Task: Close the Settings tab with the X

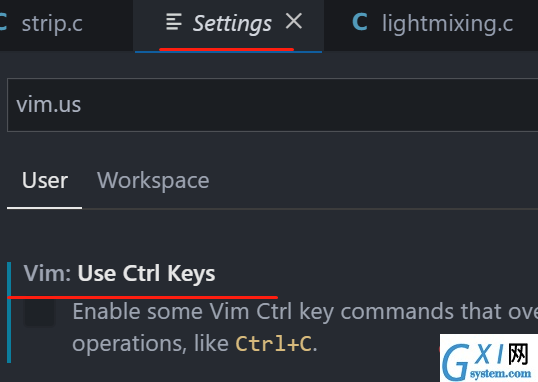Action: (294, 21)
